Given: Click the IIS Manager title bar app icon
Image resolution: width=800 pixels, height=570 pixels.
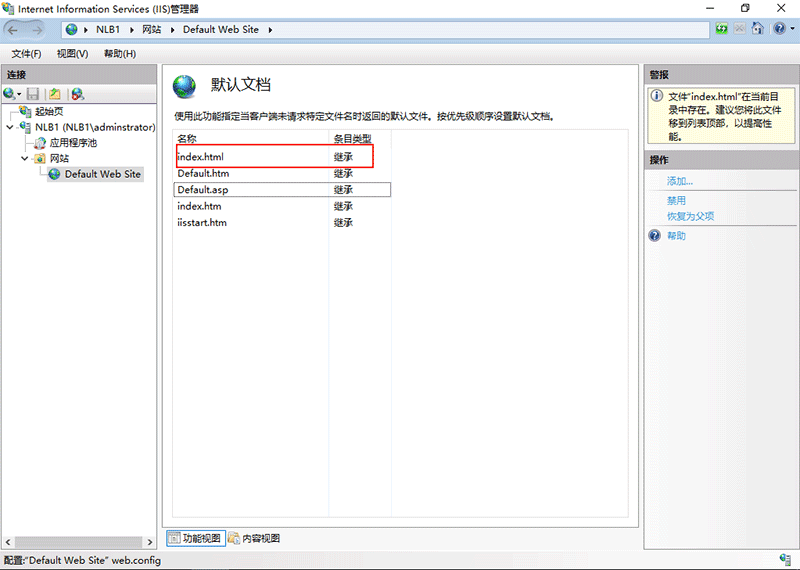Looking at the screenshot, I should (8, 9).
